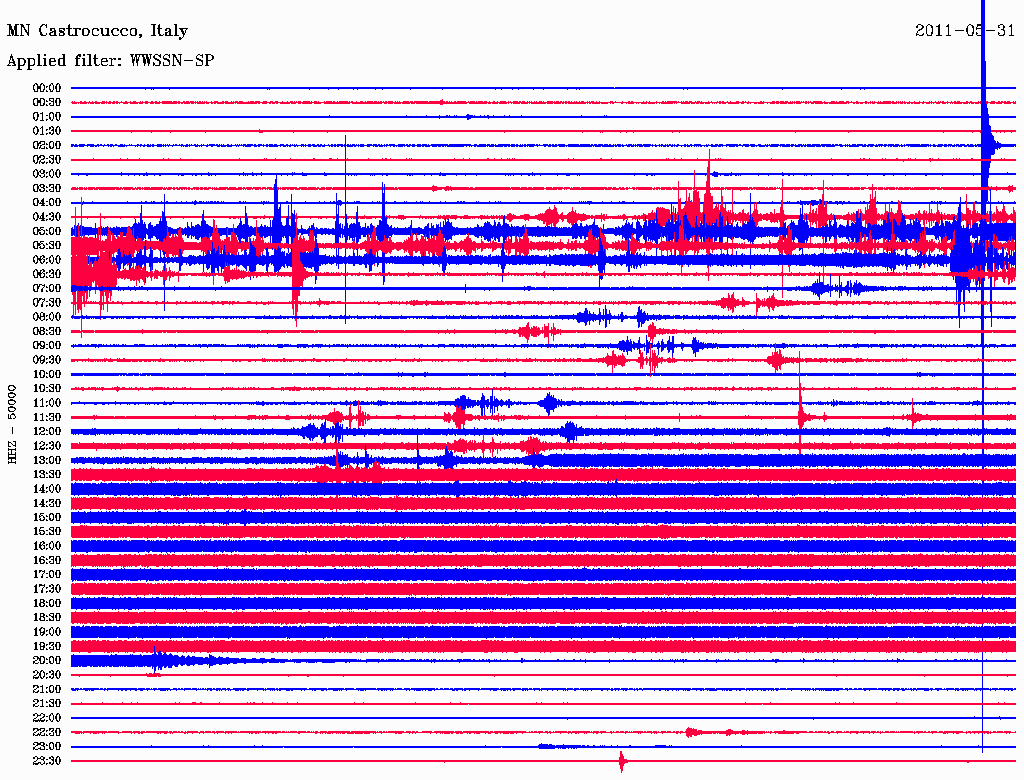This screenshot has height=780, width=1024.
Task: Click the 13:30 time label
Action: 47,475
